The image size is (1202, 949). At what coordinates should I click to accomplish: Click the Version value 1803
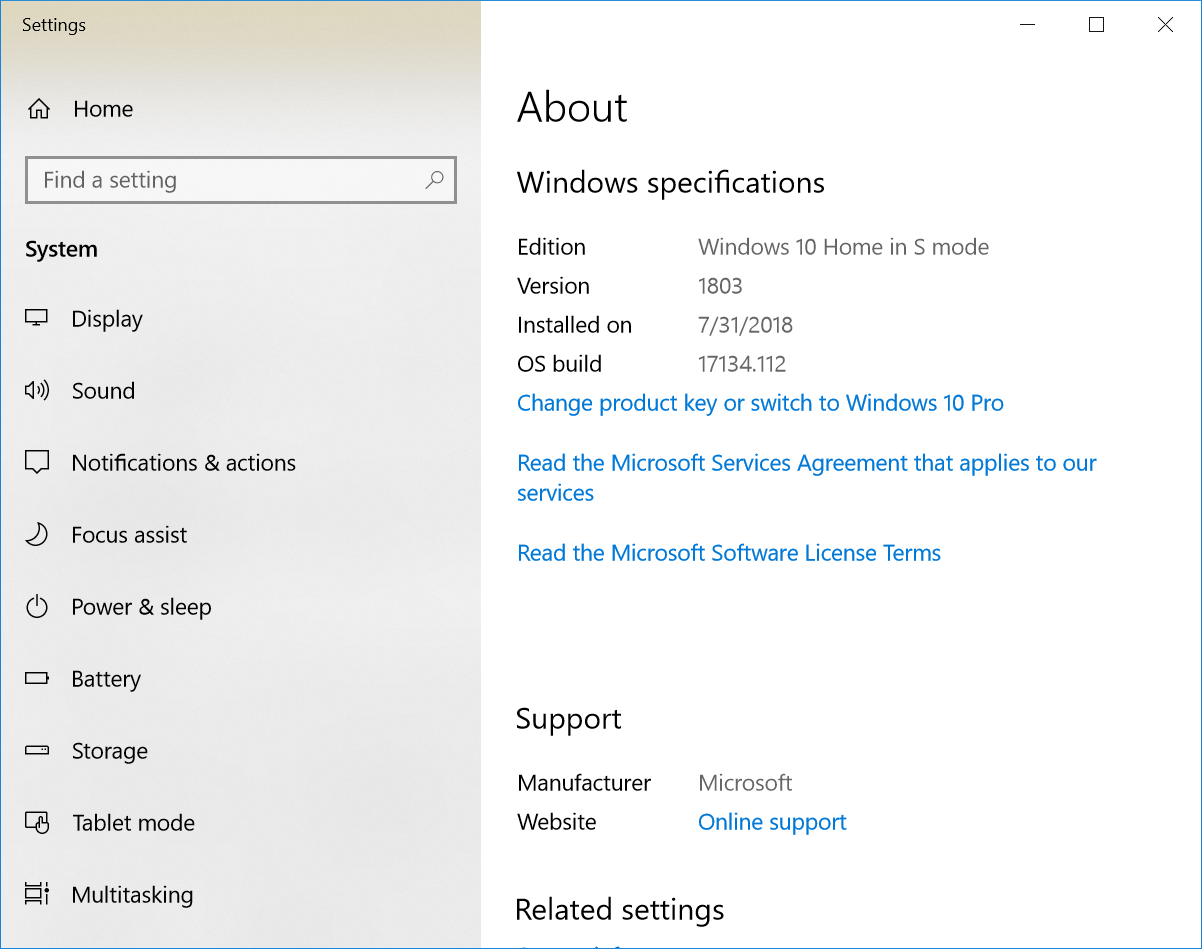pyautogui.click(x=720, y=286)
